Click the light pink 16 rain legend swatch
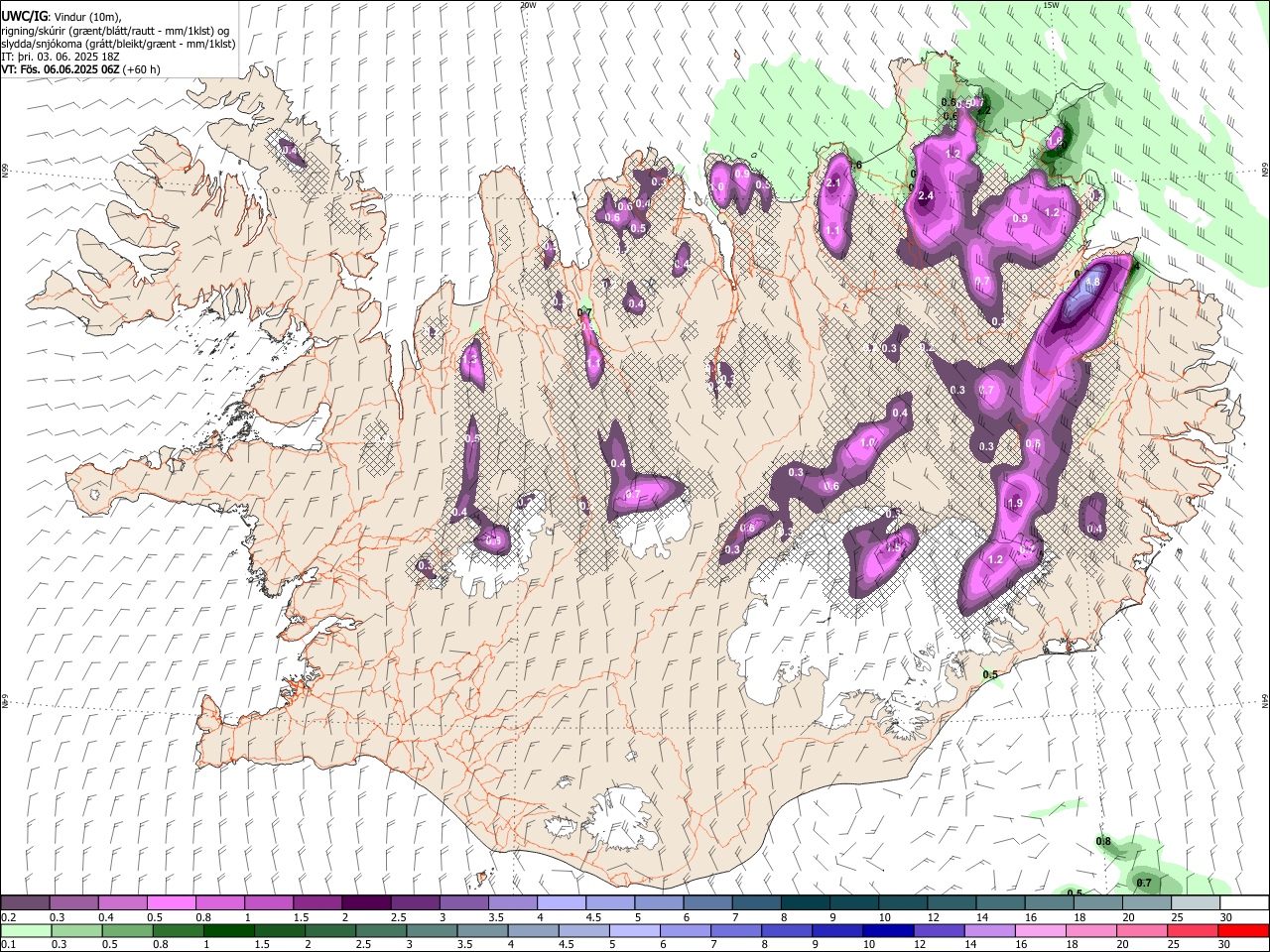The image size is (1270, 952). (1039, 930)
